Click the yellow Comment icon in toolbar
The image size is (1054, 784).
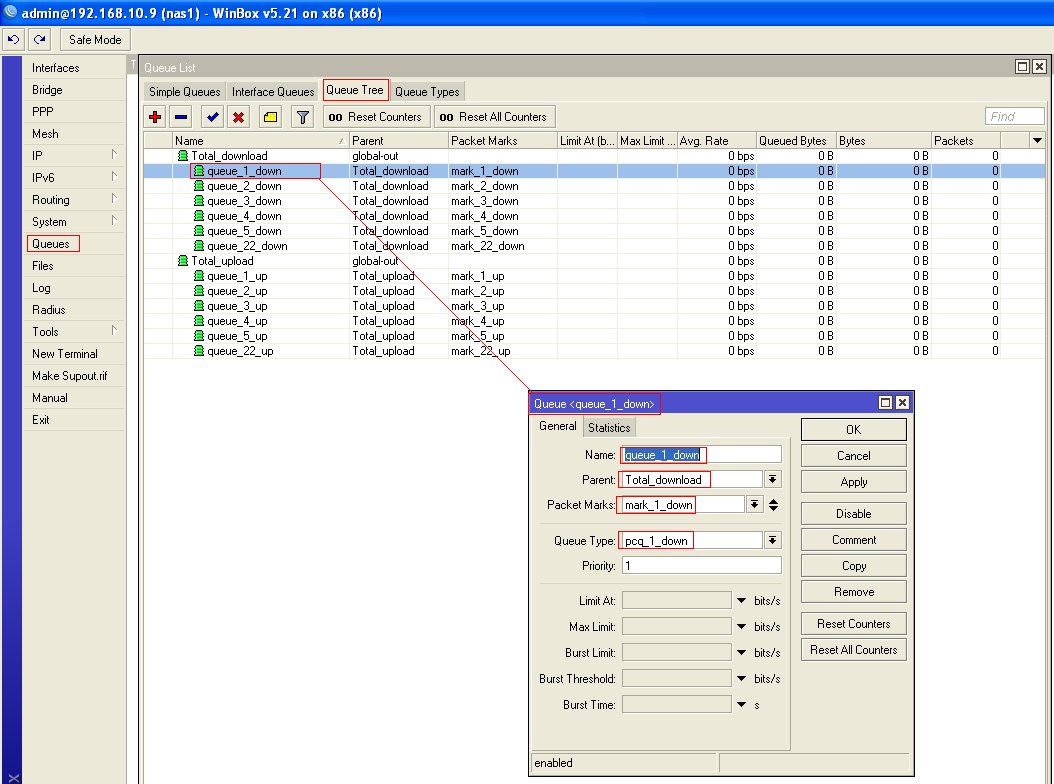(x=270, y=117)
